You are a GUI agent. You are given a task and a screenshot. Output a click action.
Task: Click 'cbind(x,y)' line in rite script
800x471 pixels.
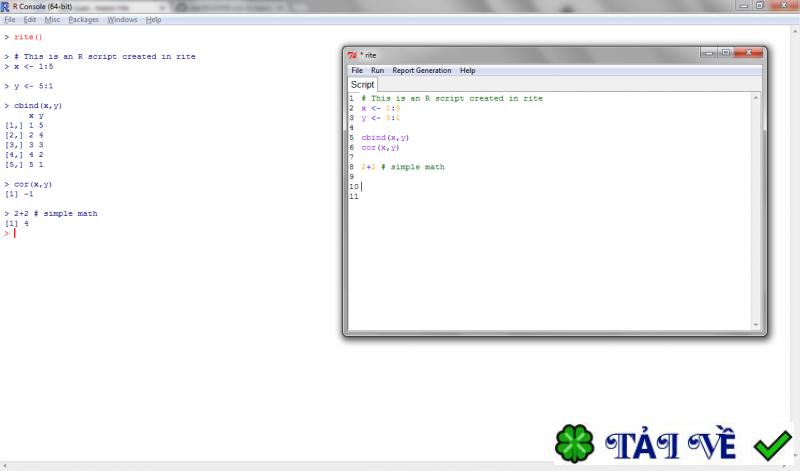click(385, 138)
